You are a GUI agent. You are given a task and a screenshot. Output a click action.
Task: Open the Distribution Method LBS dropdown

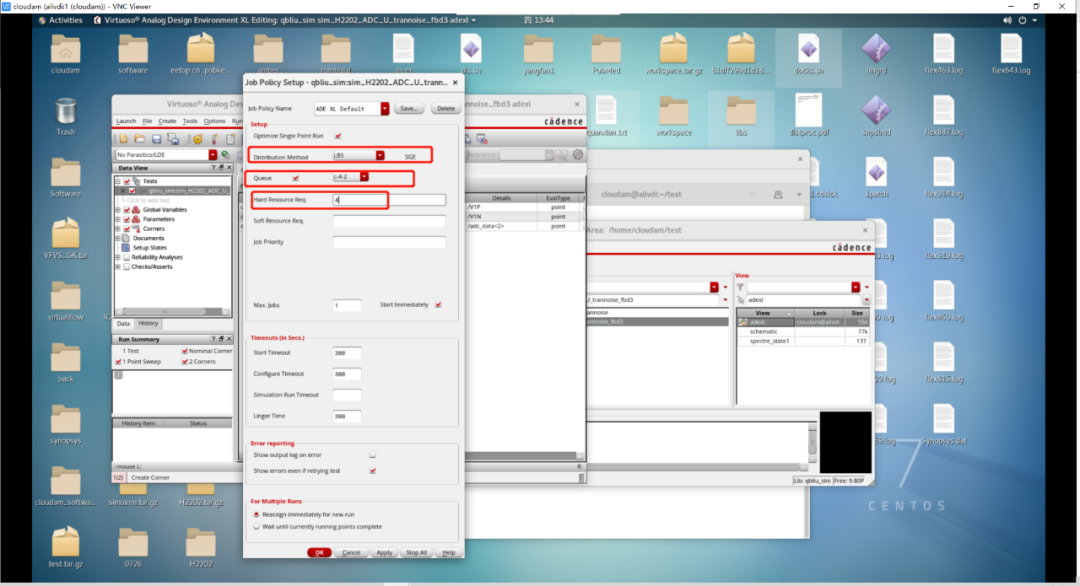point(380,156)
